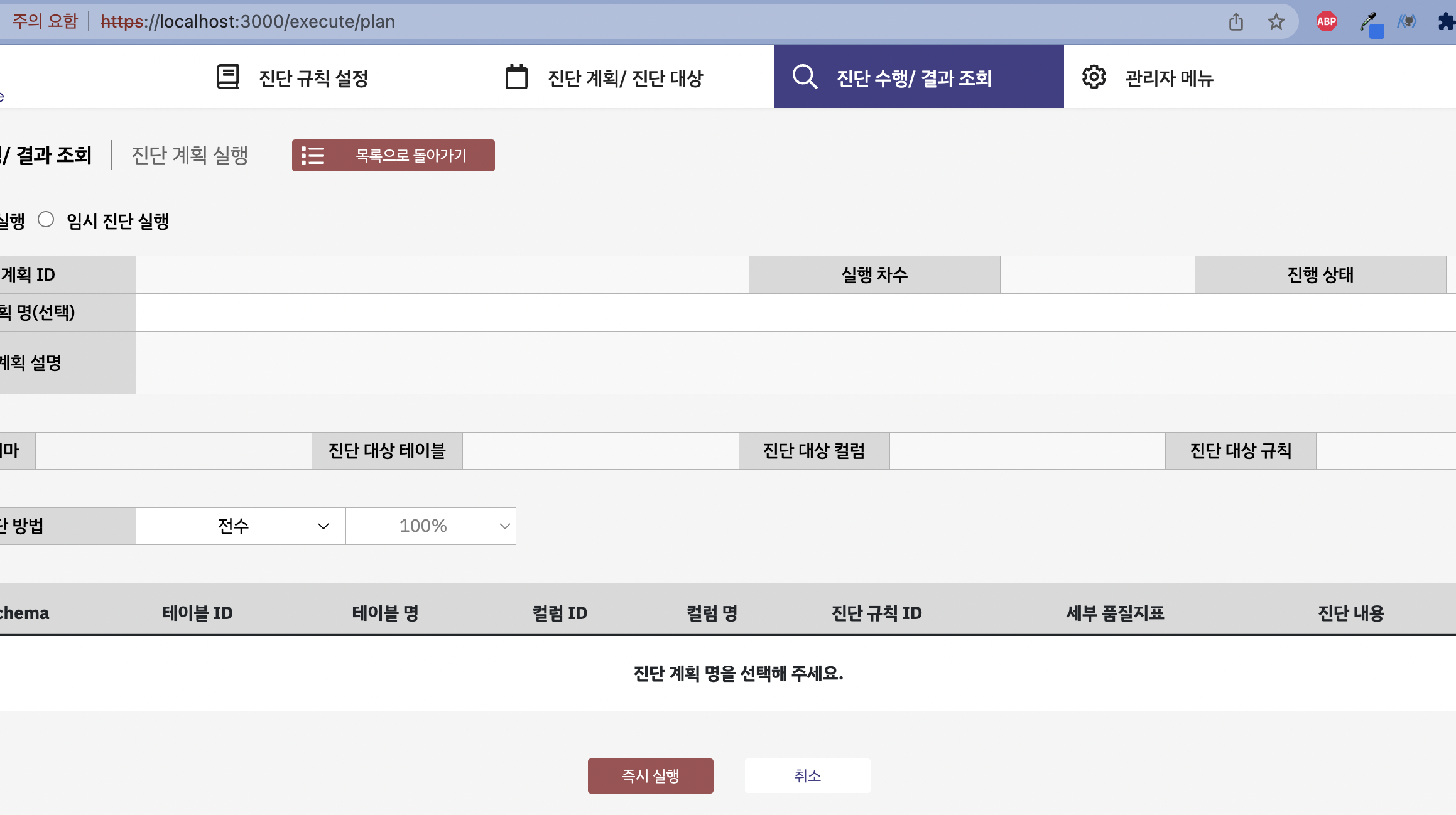This screenshot has width=1456, height=815.
Task: Open the 관리자 메뉴 tab
Action: point(1168,78)
